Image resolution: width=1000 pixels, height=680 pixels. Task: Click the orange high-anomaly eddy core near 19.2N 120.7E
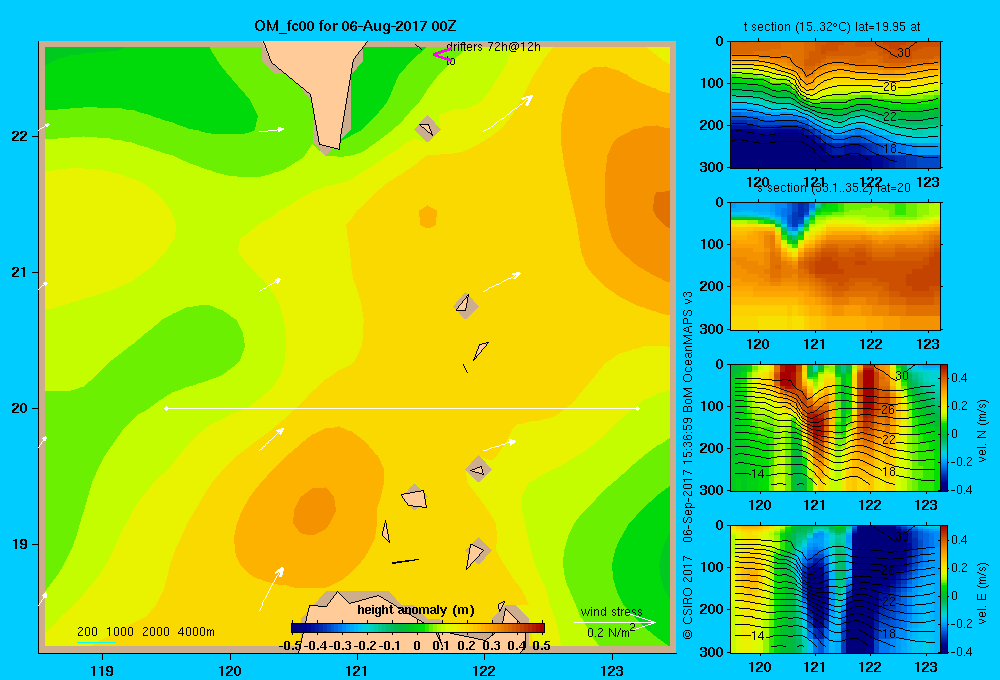[314, 510]
